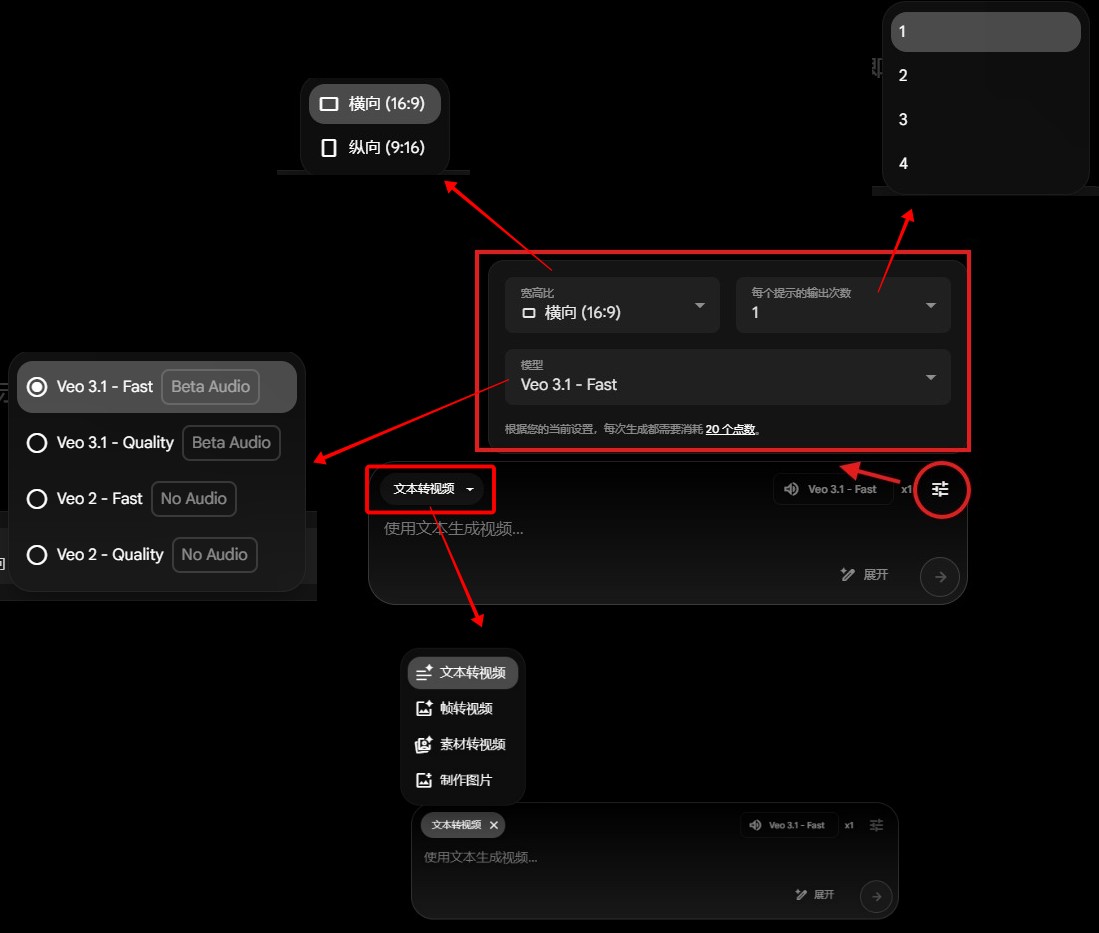Click the dropdown arrow in 宽高比 field
The width and height of the screenshot is (1099, 933).
(x=699, y=305)
